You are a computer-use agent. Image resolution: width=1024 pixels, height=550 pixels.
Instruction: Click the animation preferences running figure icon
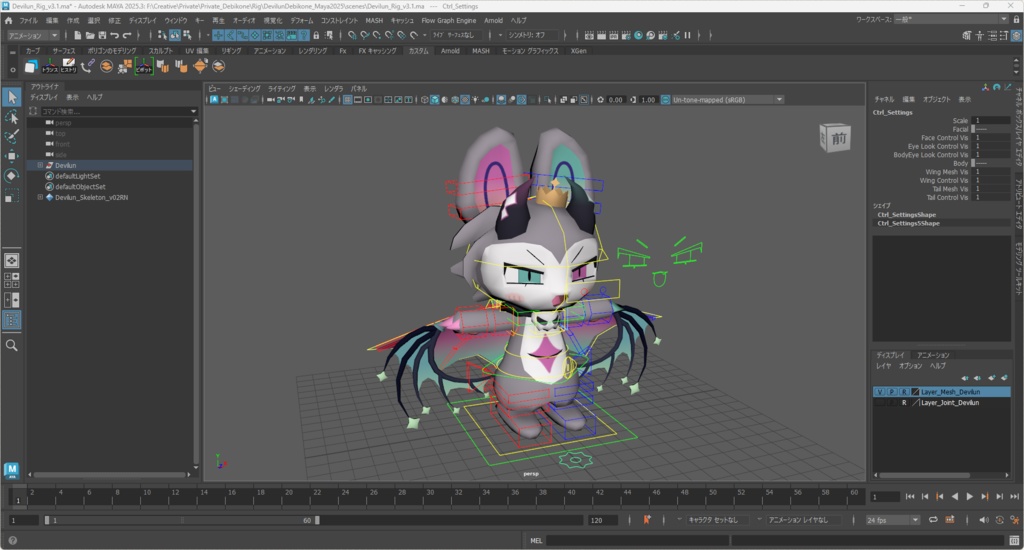click(1014, 520)
